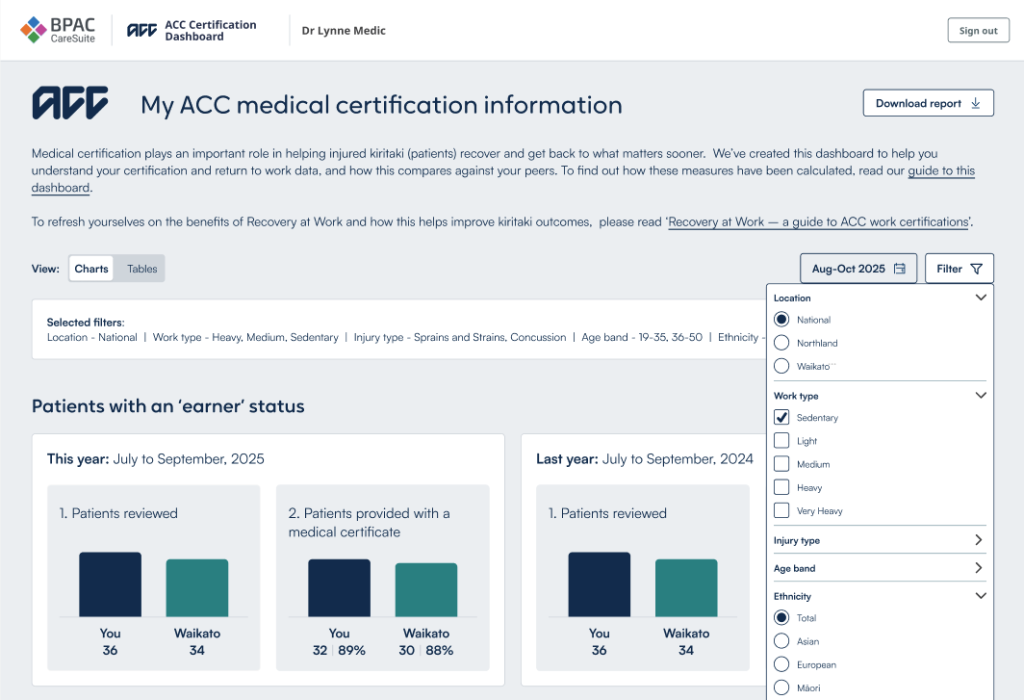Select the Northland location radio button

[x=782, y=343]
